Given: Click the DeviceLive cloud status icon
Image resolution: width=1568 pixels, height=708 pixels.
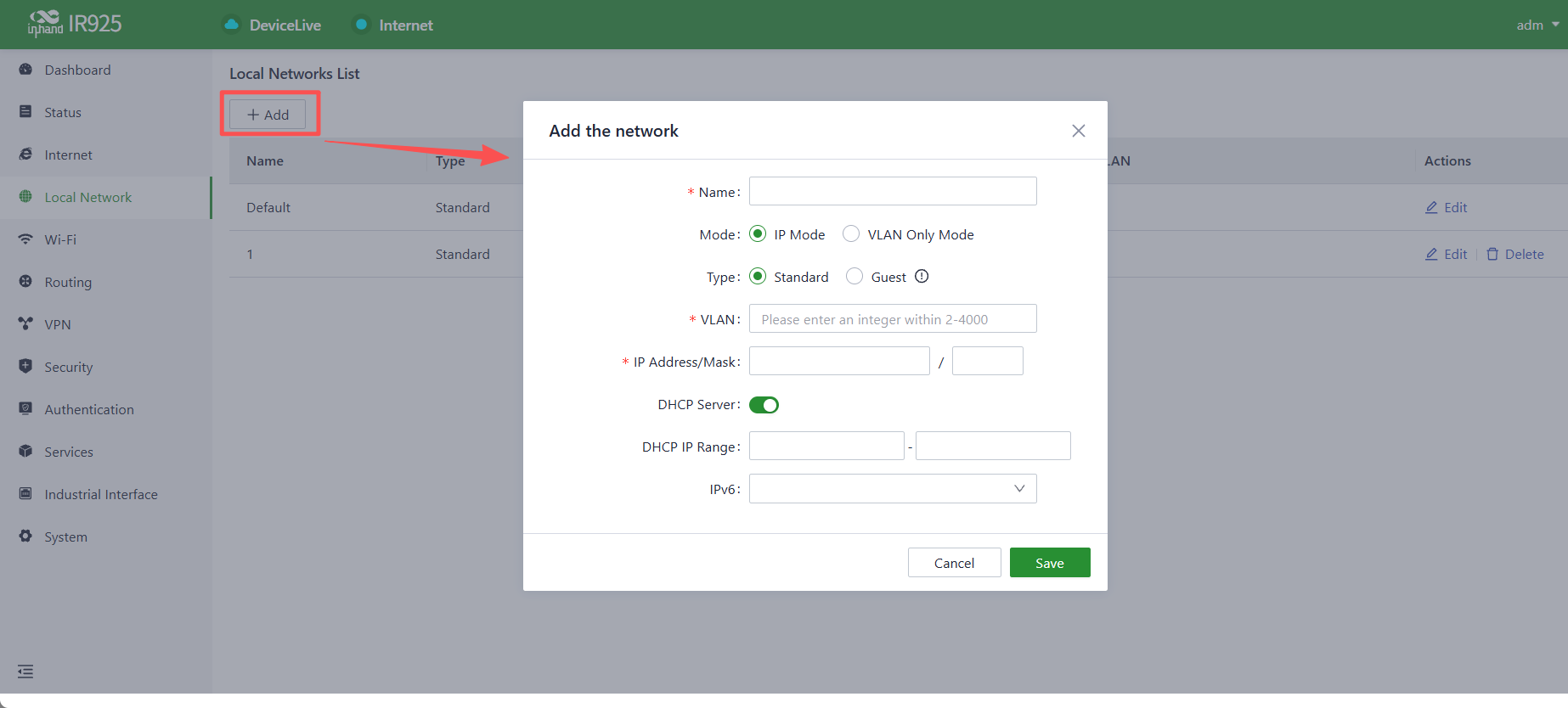Looking at the screenshot, I should point(231,25).
